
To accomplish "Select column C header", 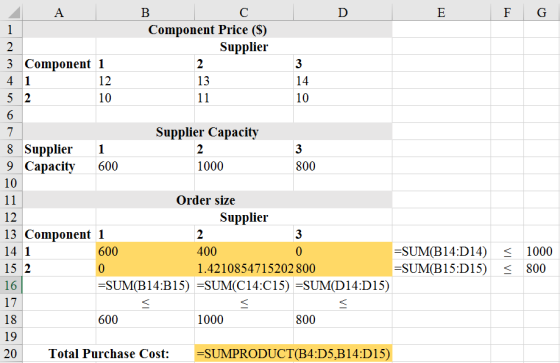I will pos(244,13).
